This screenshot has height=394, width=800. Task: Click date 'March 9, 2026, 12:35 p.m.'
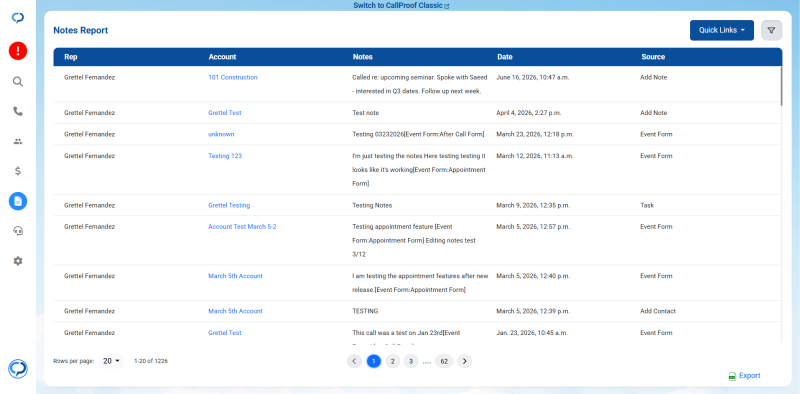click(533, 205)
